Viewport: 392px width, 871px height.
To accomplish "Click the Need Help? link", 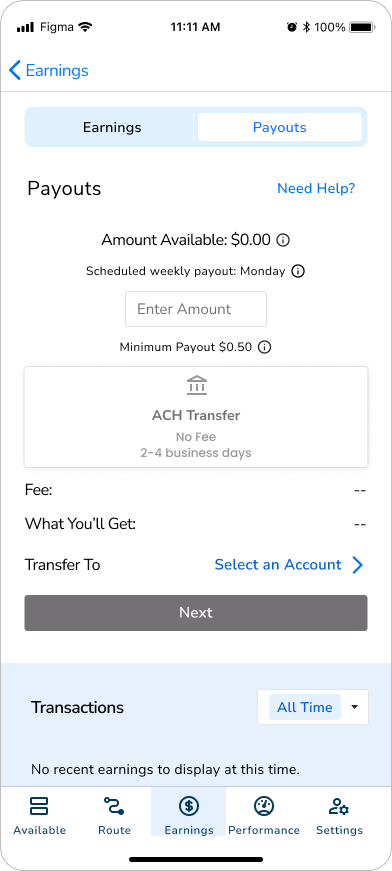I will pyautogui.click(x=316, y=188).
